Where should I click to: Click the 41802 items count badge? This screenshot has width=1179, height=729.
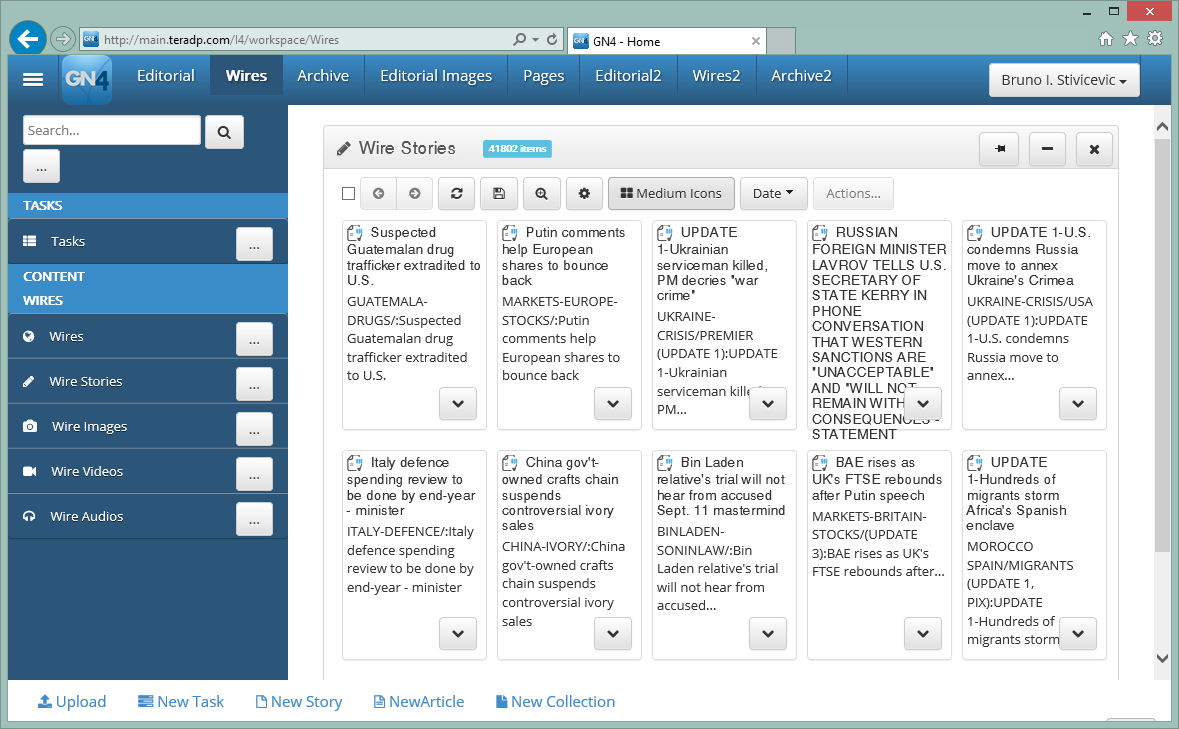(x=517, y=149)
